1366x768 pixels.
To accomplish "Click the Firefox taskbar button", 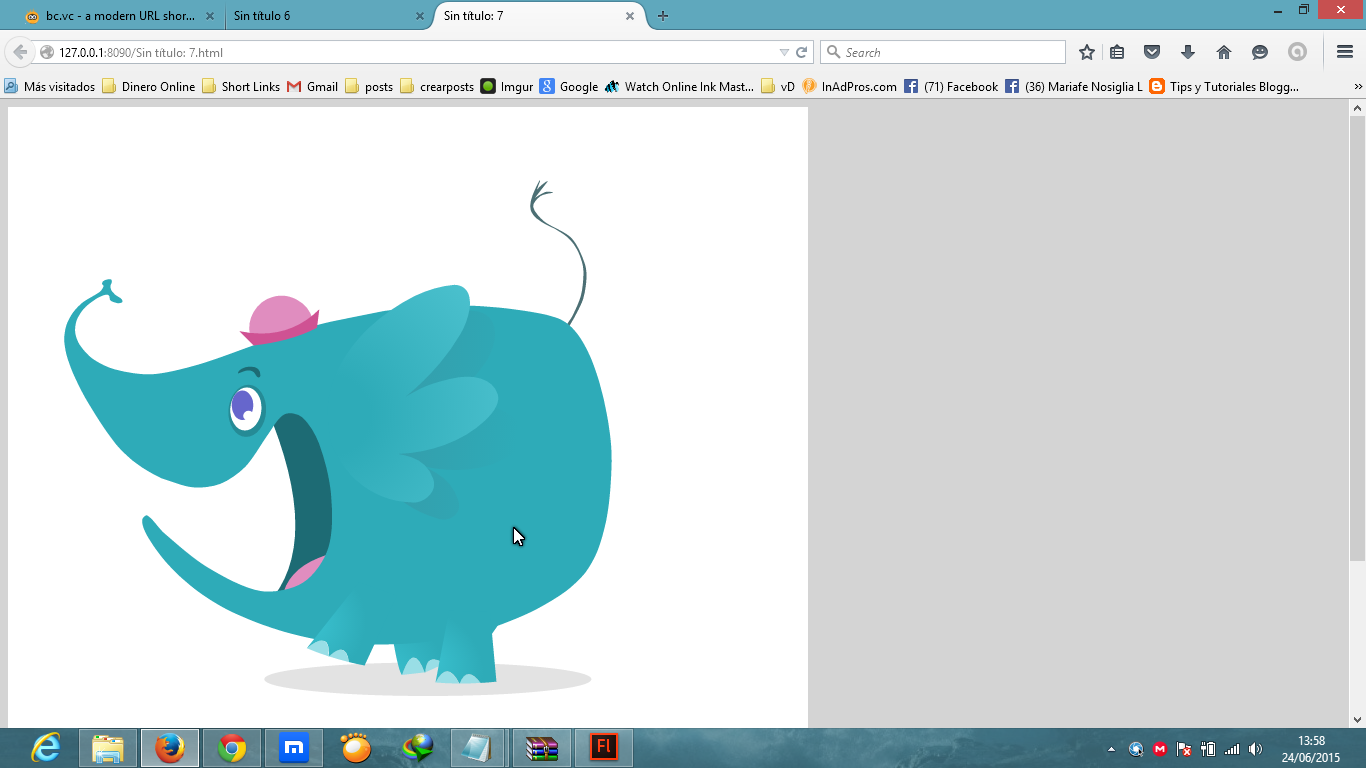I will pyautogui.click(x=170, y=748).
